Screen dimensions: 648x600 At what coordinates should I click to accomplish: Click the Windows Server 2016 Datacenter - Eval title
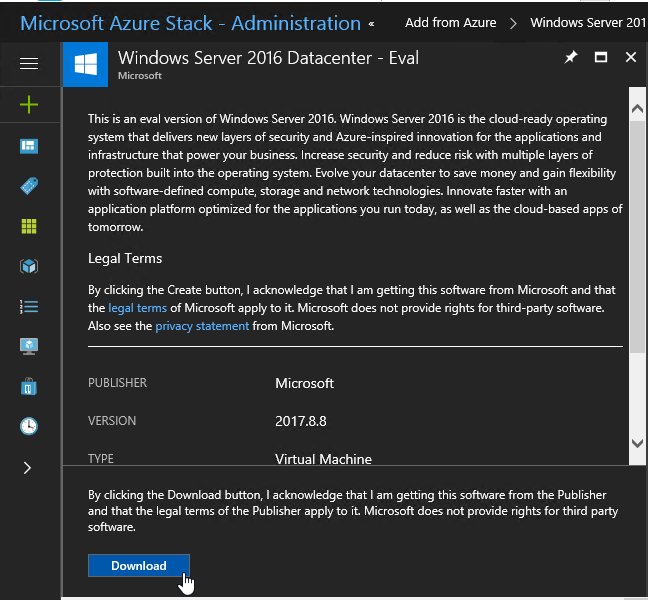point(268,58)
